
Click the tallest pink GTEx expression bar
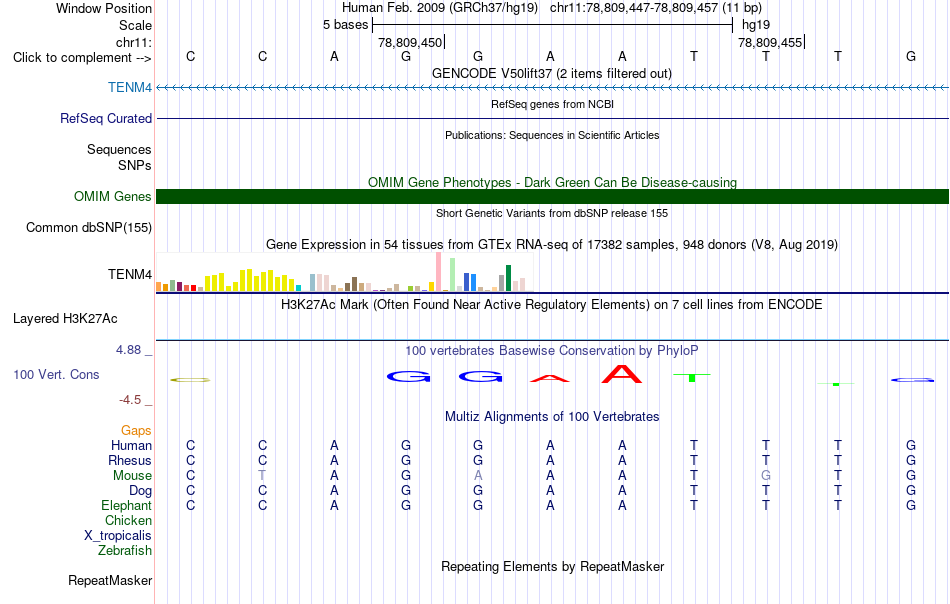click(x=438, y=272)
